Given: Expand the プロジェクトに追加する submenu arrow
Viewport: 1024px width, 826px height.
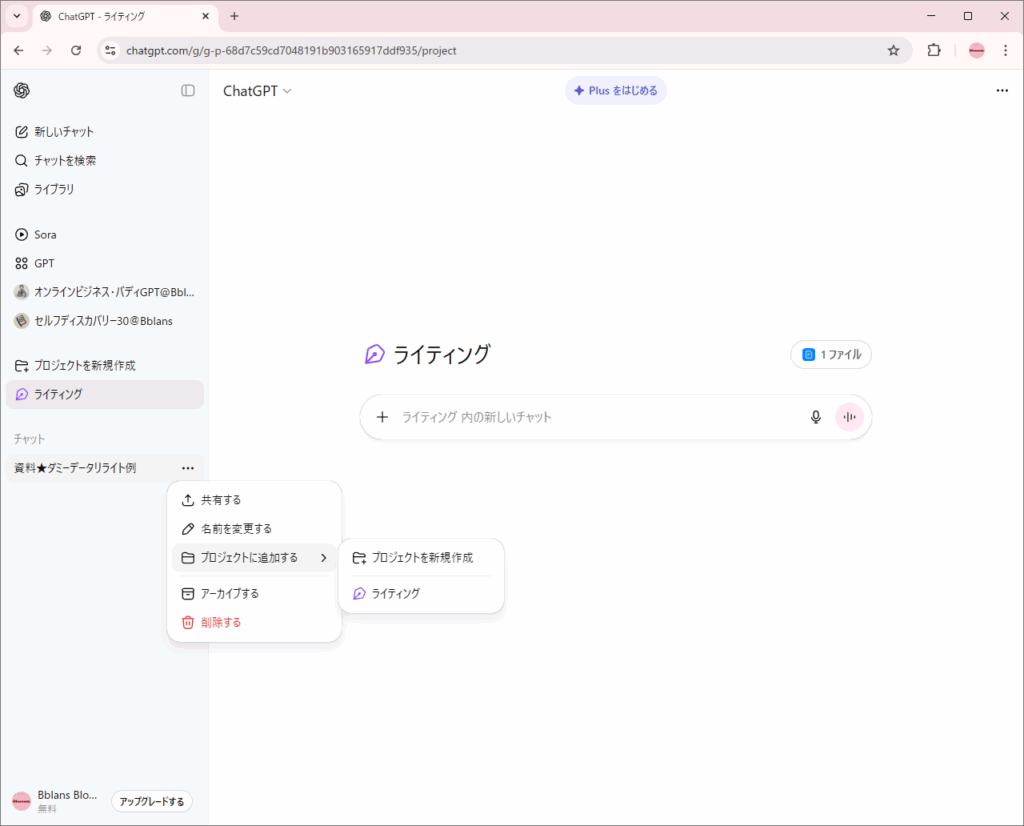Looking at the screenshot, I should coord(323,558).
